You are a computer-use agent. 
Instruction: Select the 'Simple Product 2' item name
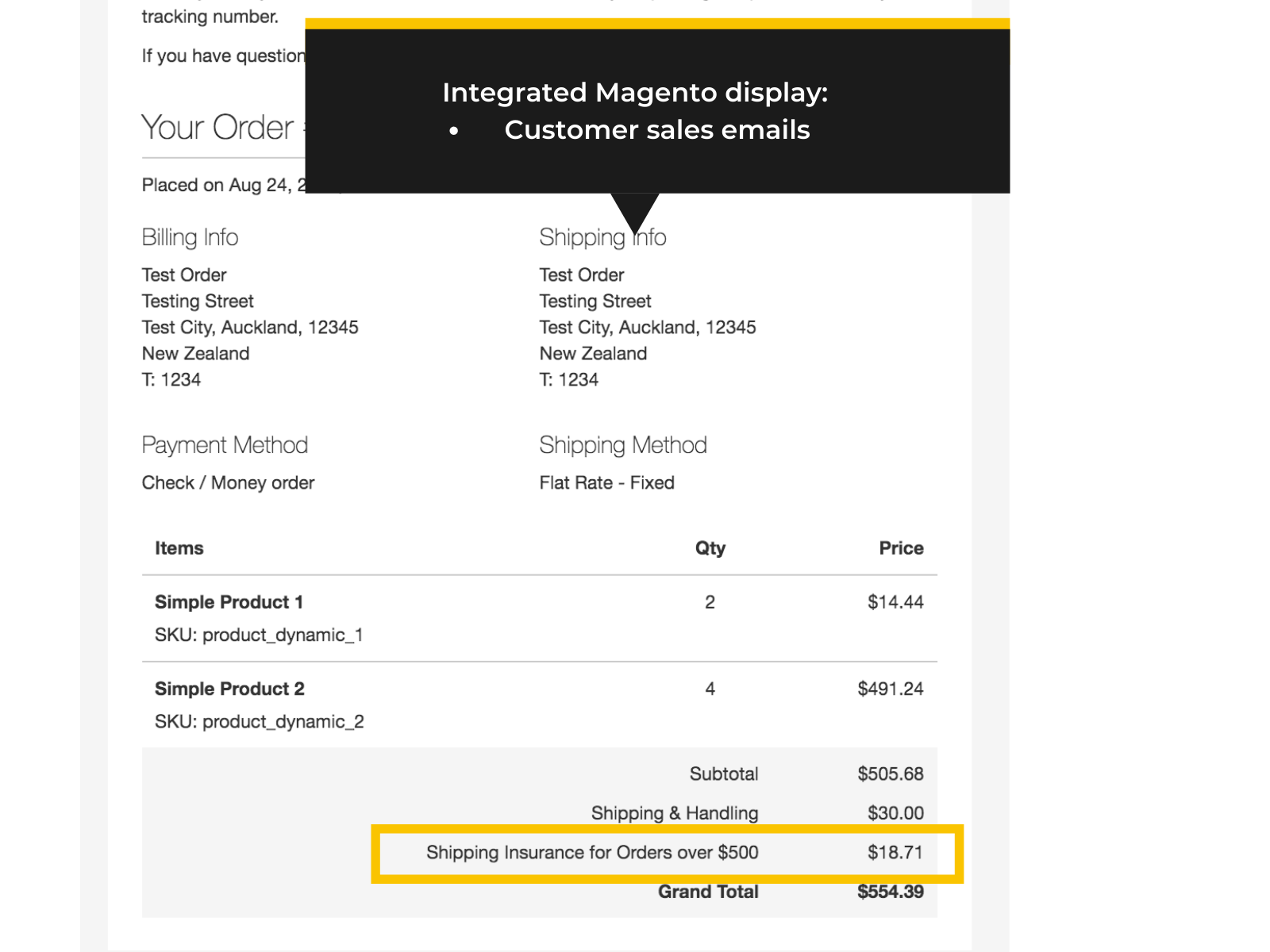coord(229,689)
